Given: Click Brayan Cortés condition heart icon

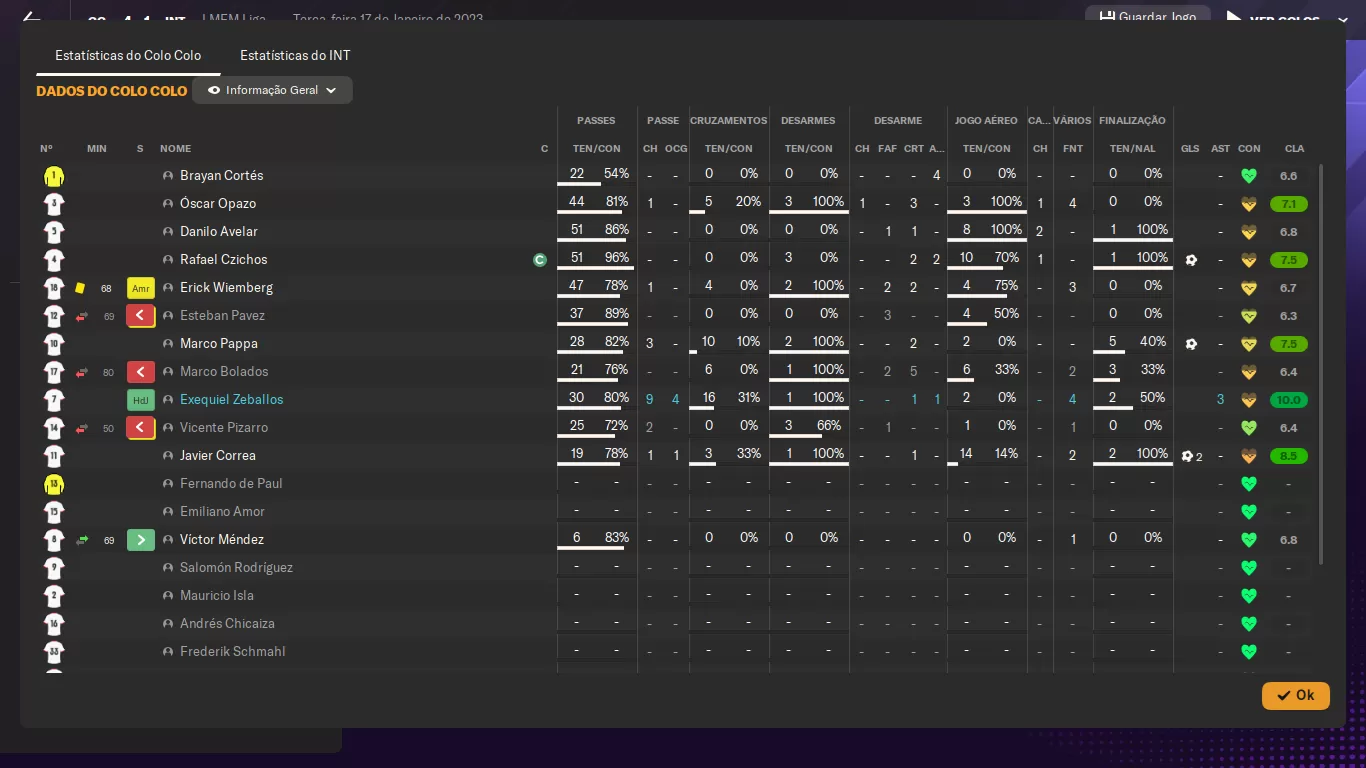Looking at the screenshot, I should 1248,176.
